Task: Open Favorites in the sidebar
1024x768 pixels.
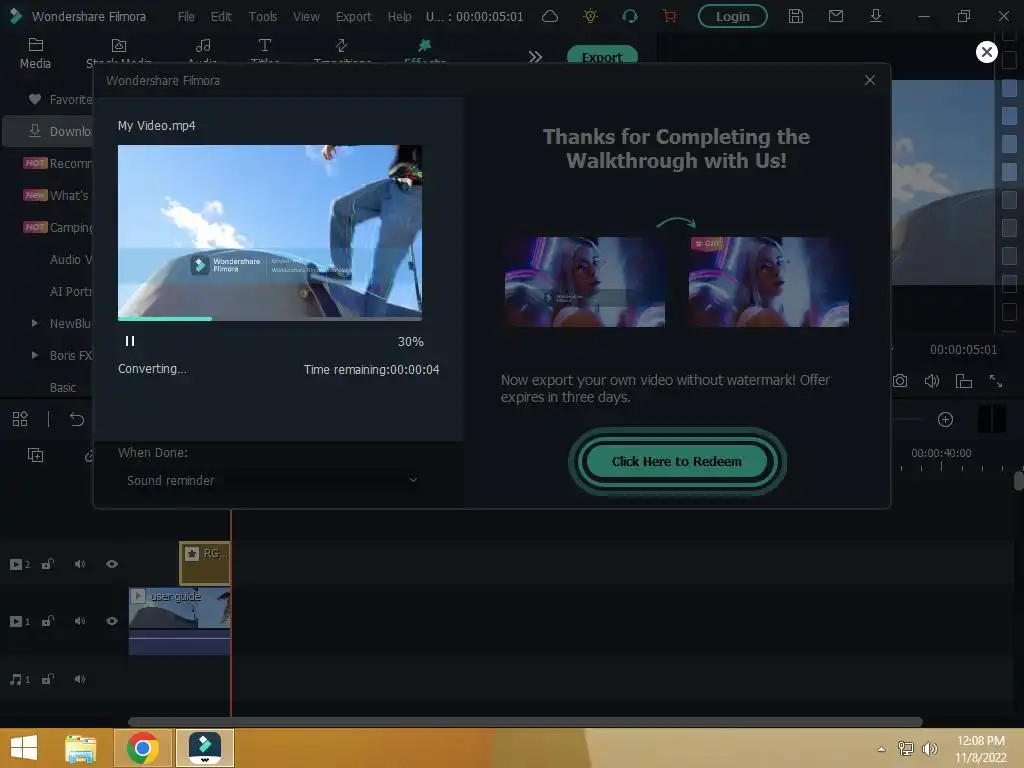Action: point(60,99)
